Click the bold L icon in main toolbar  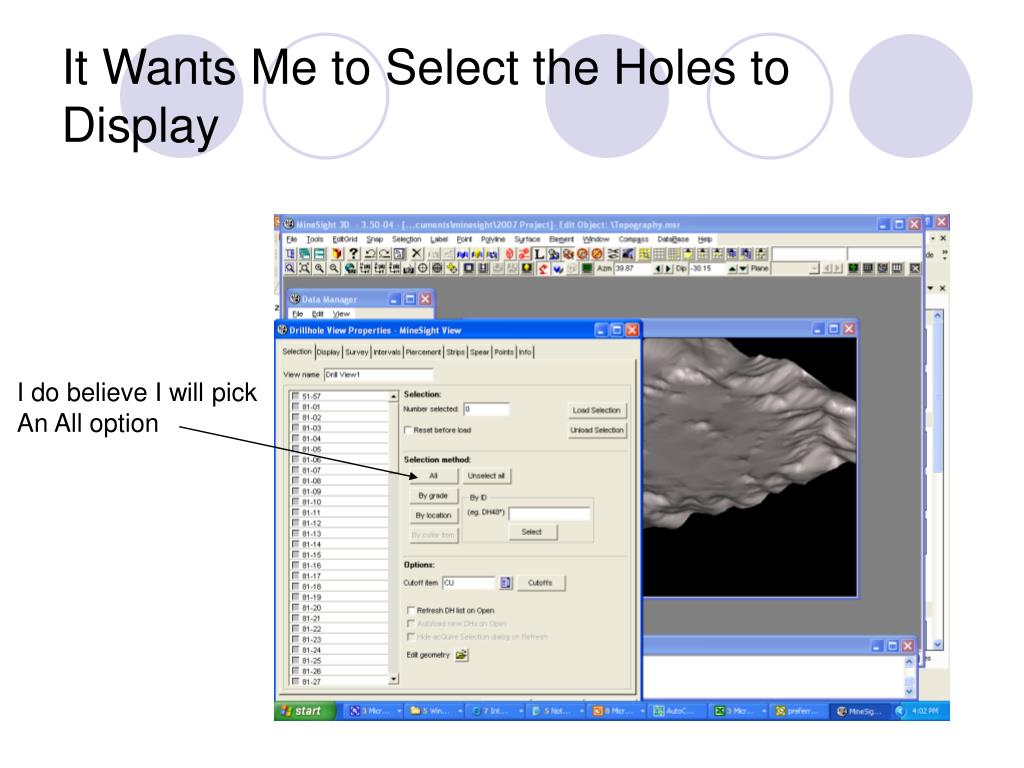coord(539,254)
